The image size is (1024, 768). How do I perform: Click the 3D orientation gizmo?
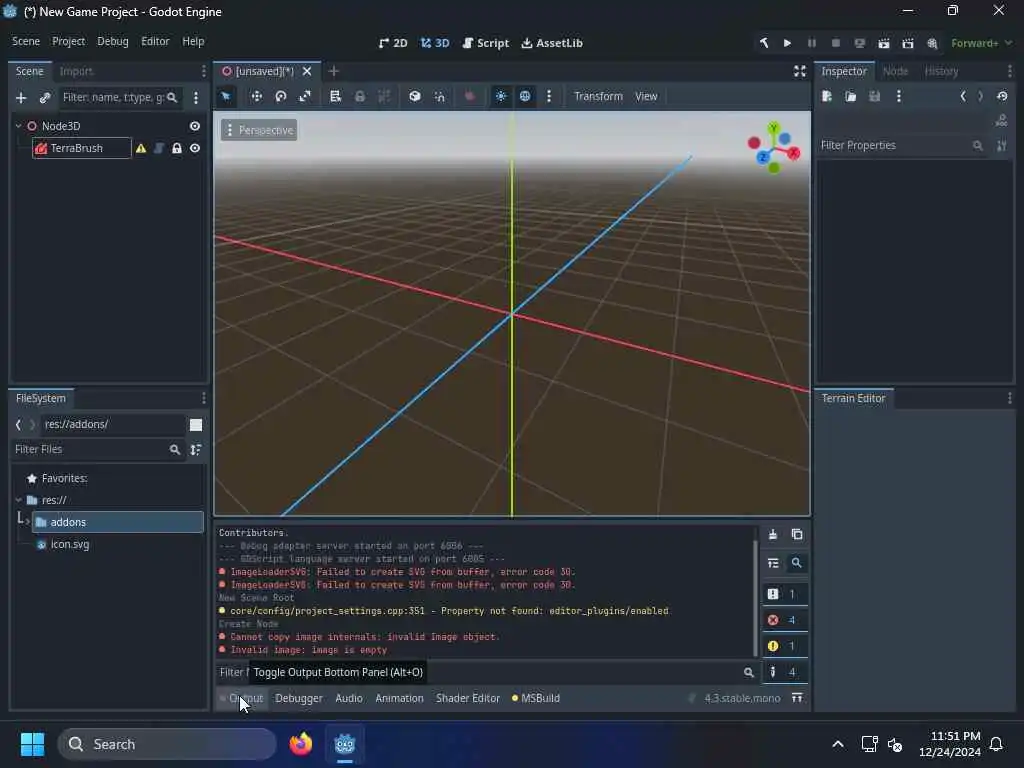coord(774,148)
